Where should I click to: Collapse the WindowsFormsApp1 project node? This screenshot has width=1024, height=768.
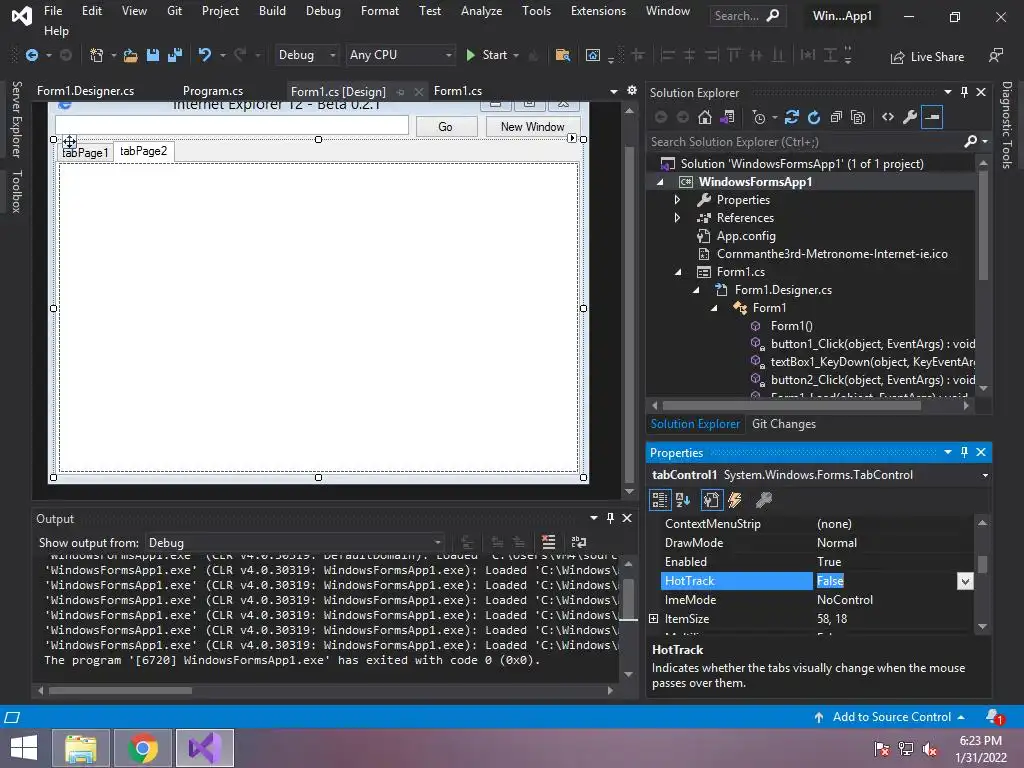point(660,182)
